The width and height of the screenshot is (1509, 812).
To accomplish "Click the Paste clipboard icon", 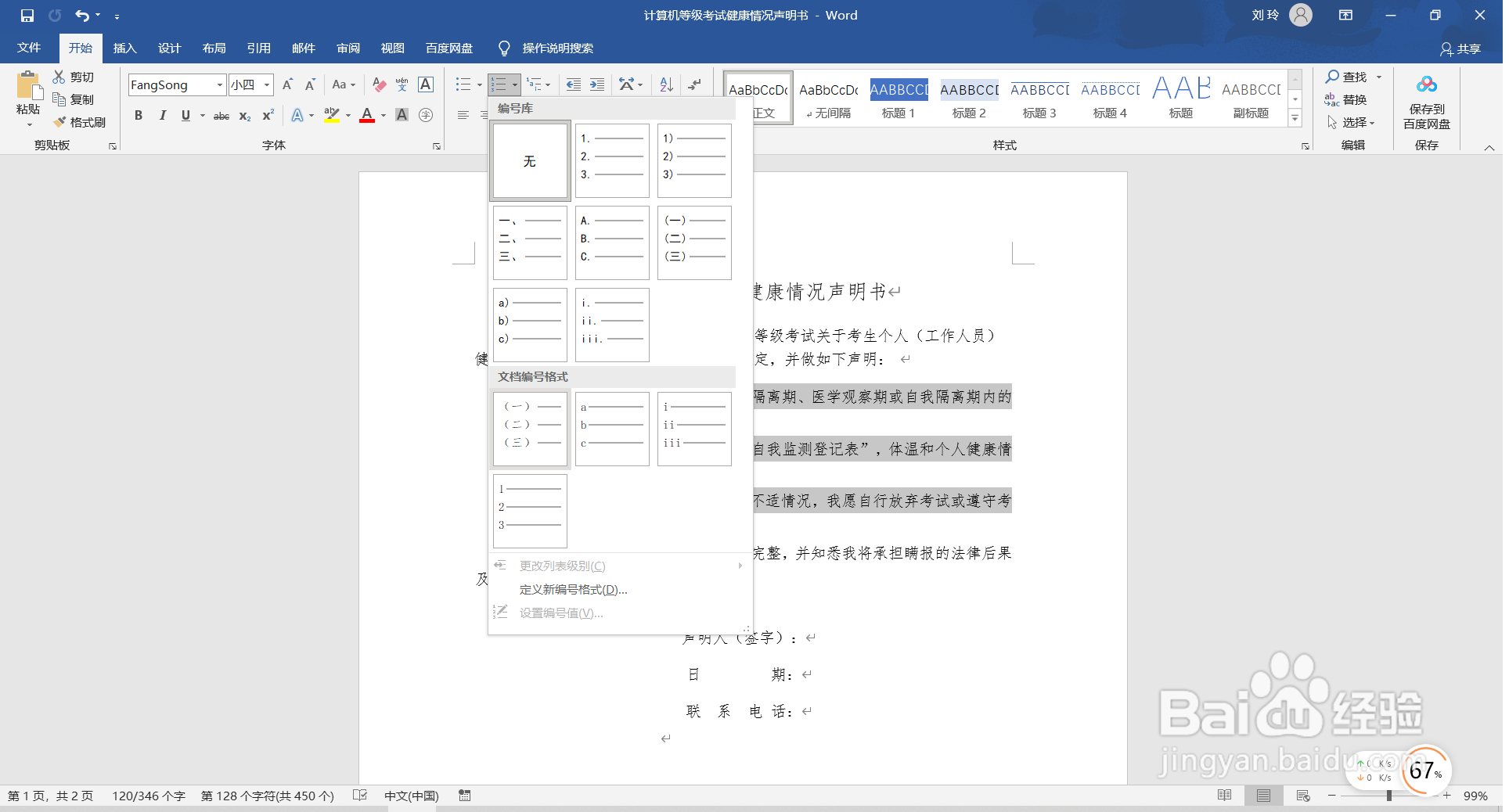I will (28, 86).
